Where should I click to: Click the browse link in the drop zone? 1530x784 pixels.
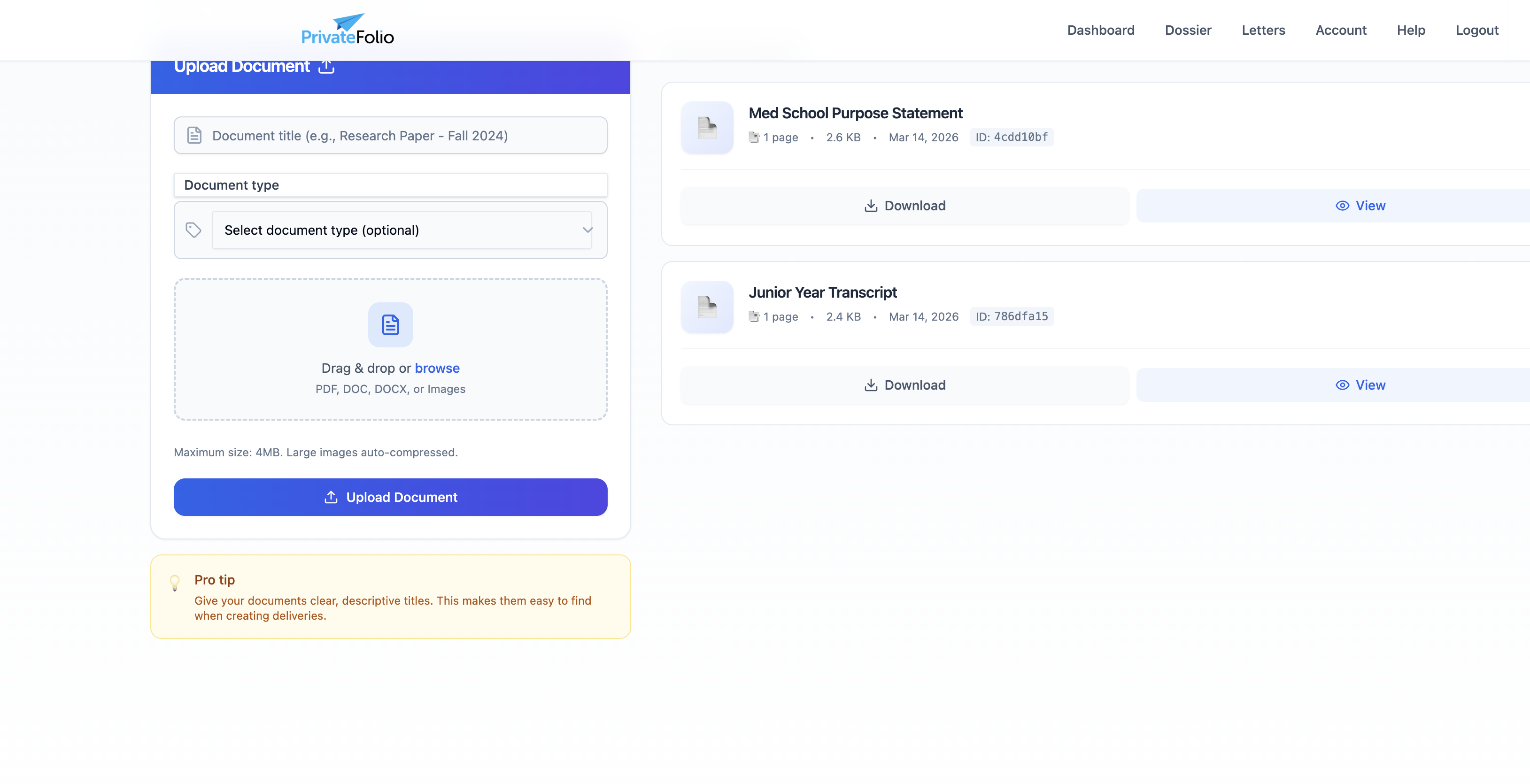pyautogui.click(x=437, y=368)
